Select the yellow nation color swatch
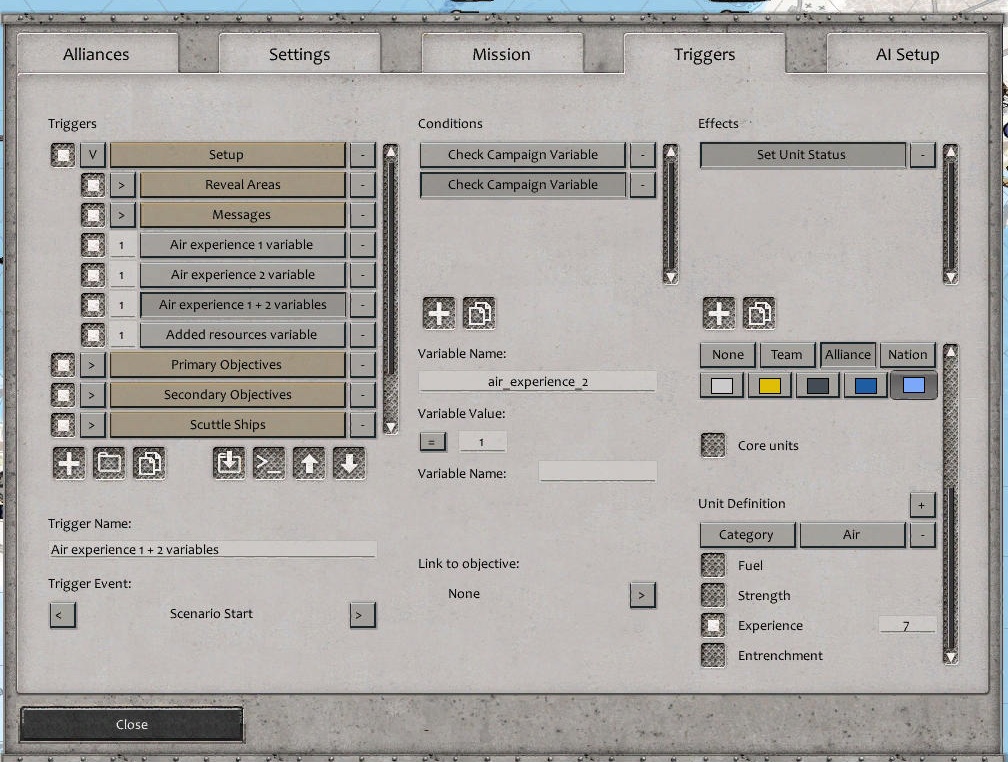Image resolution: width=1008 pixels, height=762 pixels. (x=769, y=384)
